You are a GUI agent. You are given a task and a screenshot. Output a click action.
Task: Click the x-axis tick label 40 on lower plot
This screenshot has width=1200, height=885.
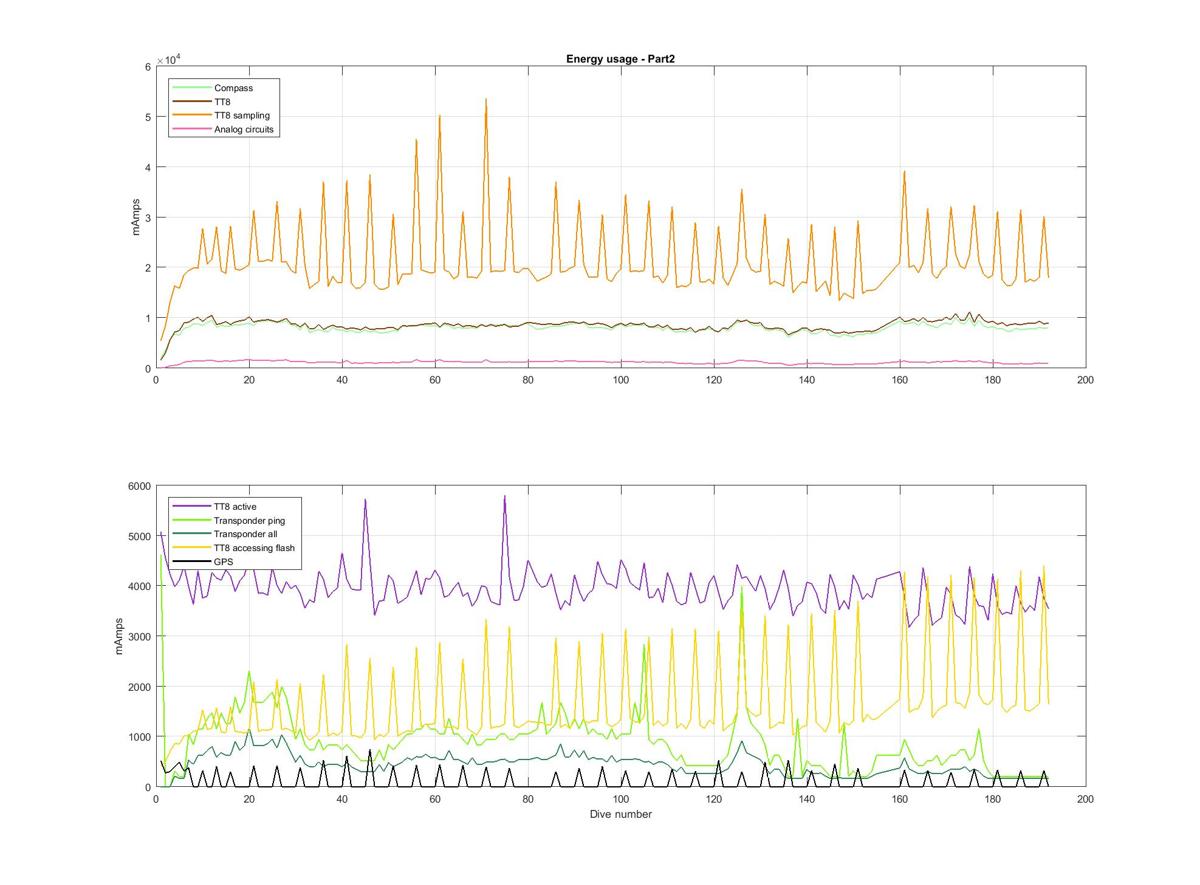coord(342,799)
